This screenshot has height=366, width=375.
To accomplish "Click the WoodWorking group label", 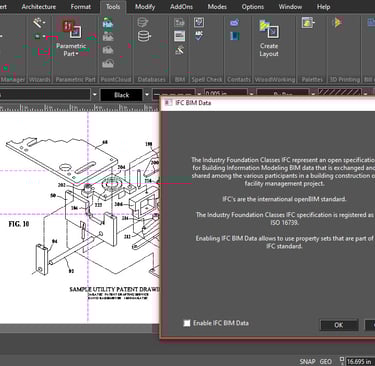I will [275, 79].
